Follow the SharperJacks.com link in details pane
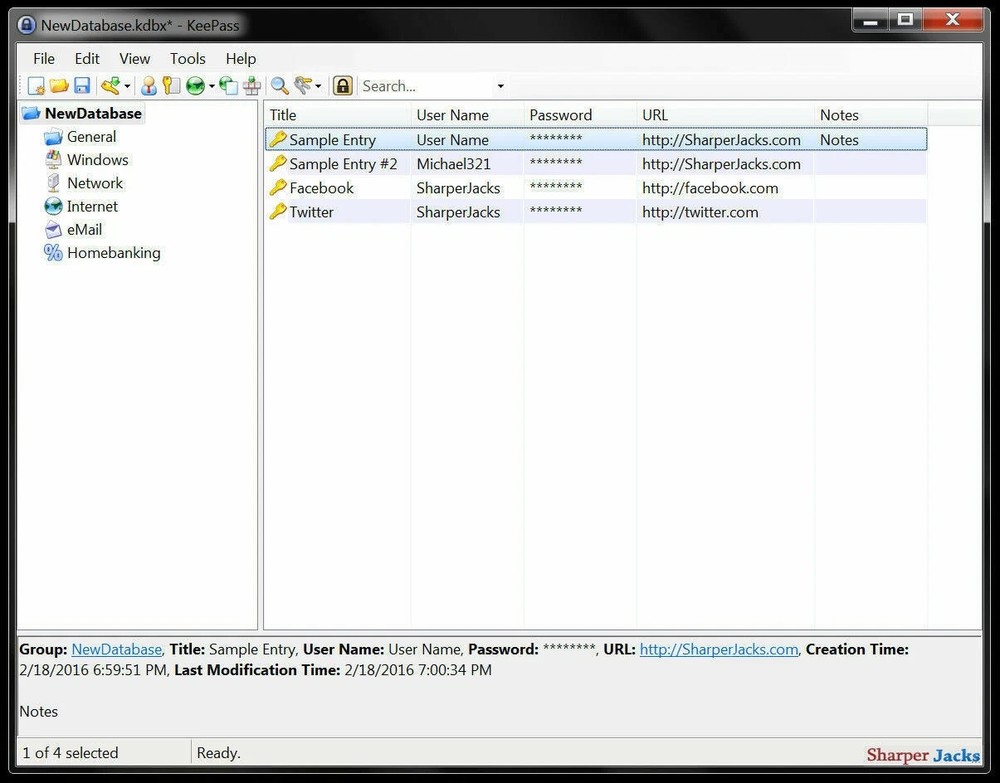 pos(718,649)
